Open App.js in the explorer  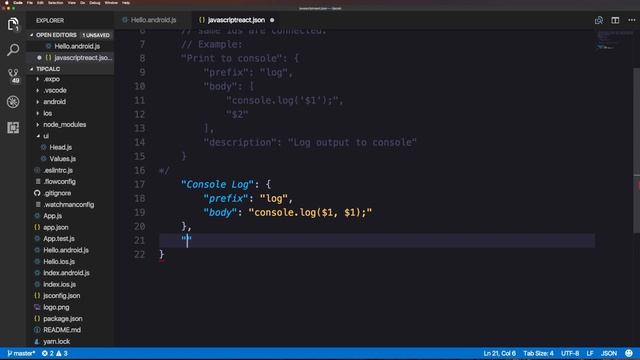coord(52,216)
